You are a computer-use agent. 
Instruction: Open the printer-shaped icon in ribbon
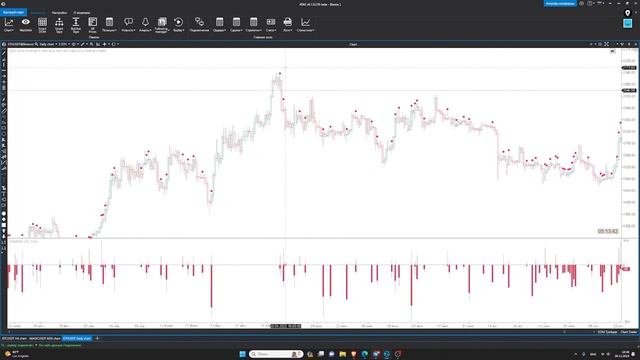[288, 24]
